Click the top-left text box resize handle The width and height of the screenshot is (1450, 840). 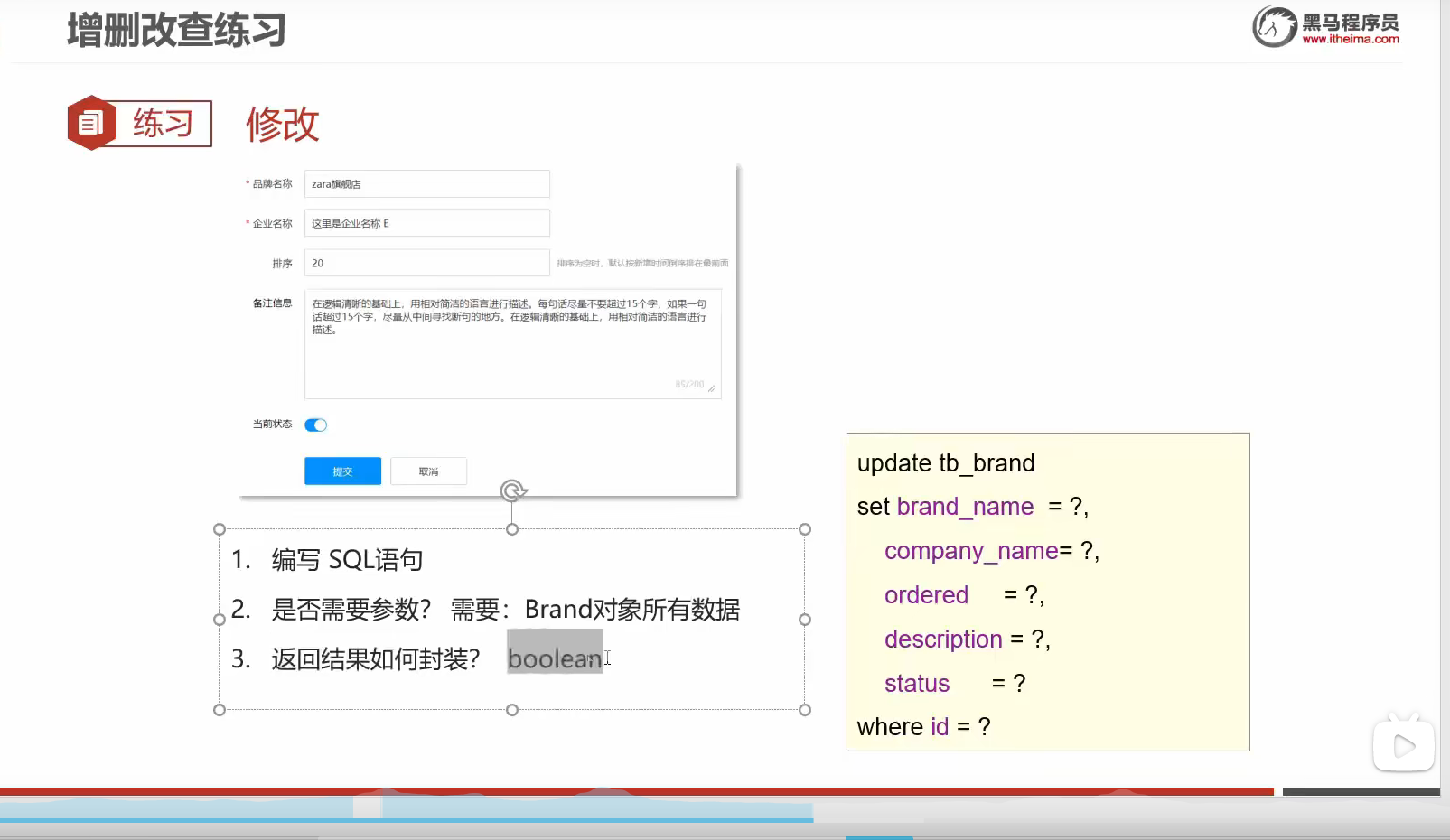(220, 529)
